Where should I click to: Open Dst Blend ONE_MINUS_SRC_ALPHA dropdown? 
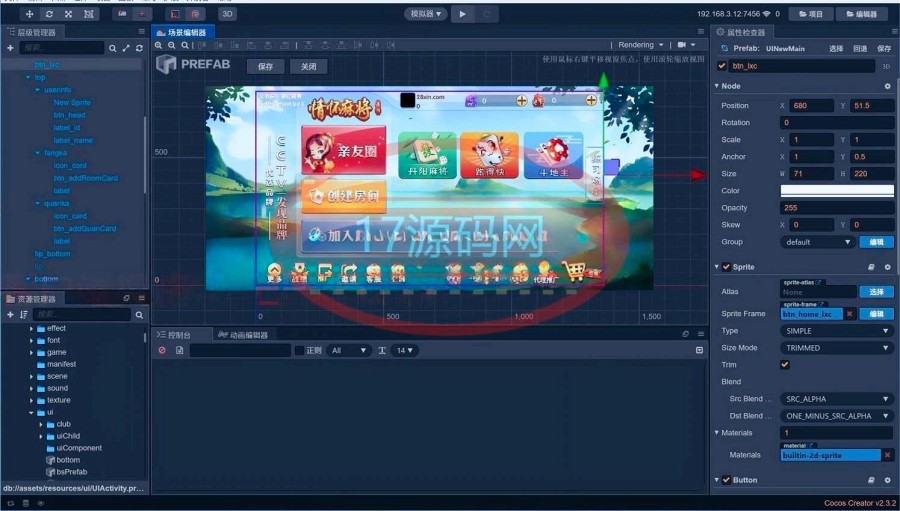(837, 416)
